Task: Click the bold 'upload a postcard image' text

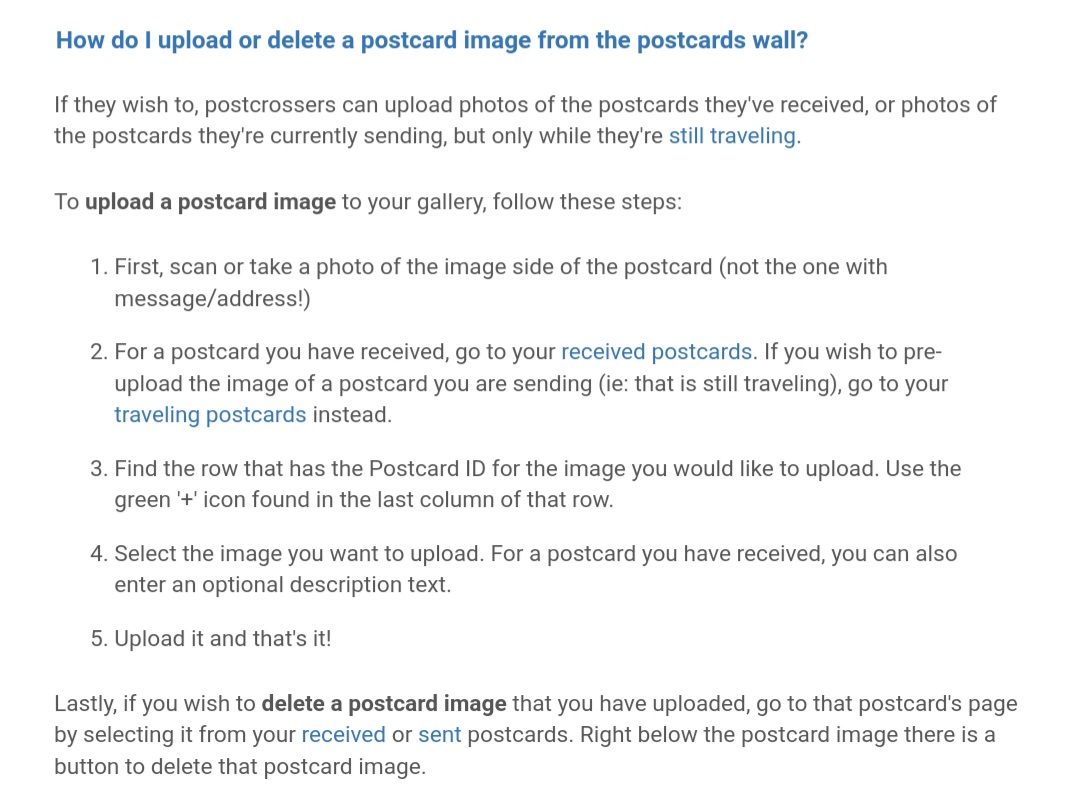Action: click(210, 202)
